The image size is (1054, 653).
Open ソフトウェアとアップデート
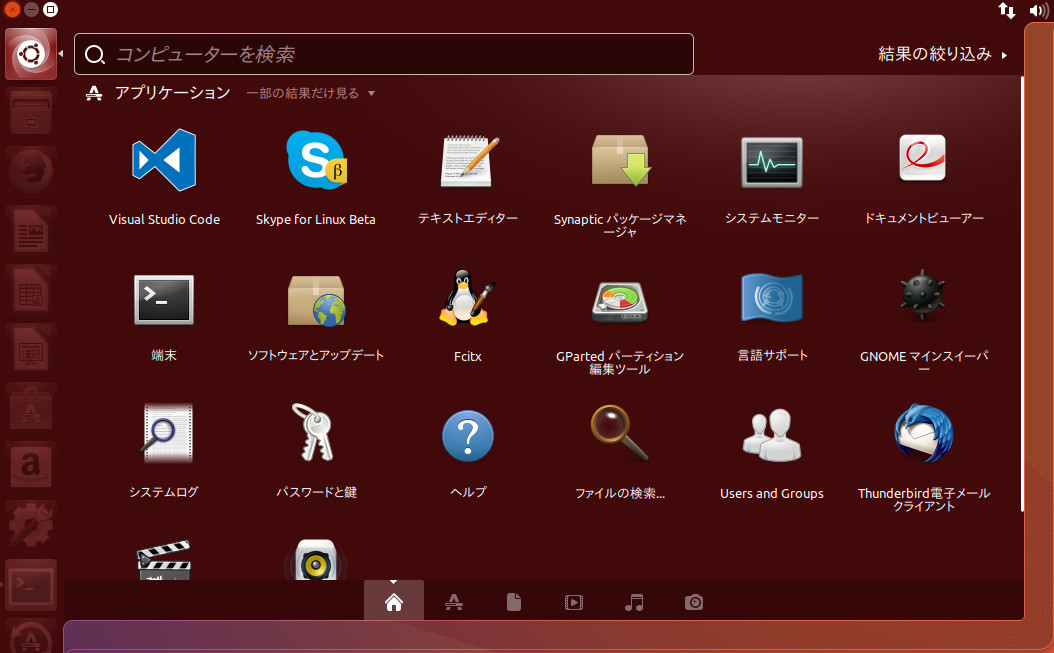(x=316, y=300)
